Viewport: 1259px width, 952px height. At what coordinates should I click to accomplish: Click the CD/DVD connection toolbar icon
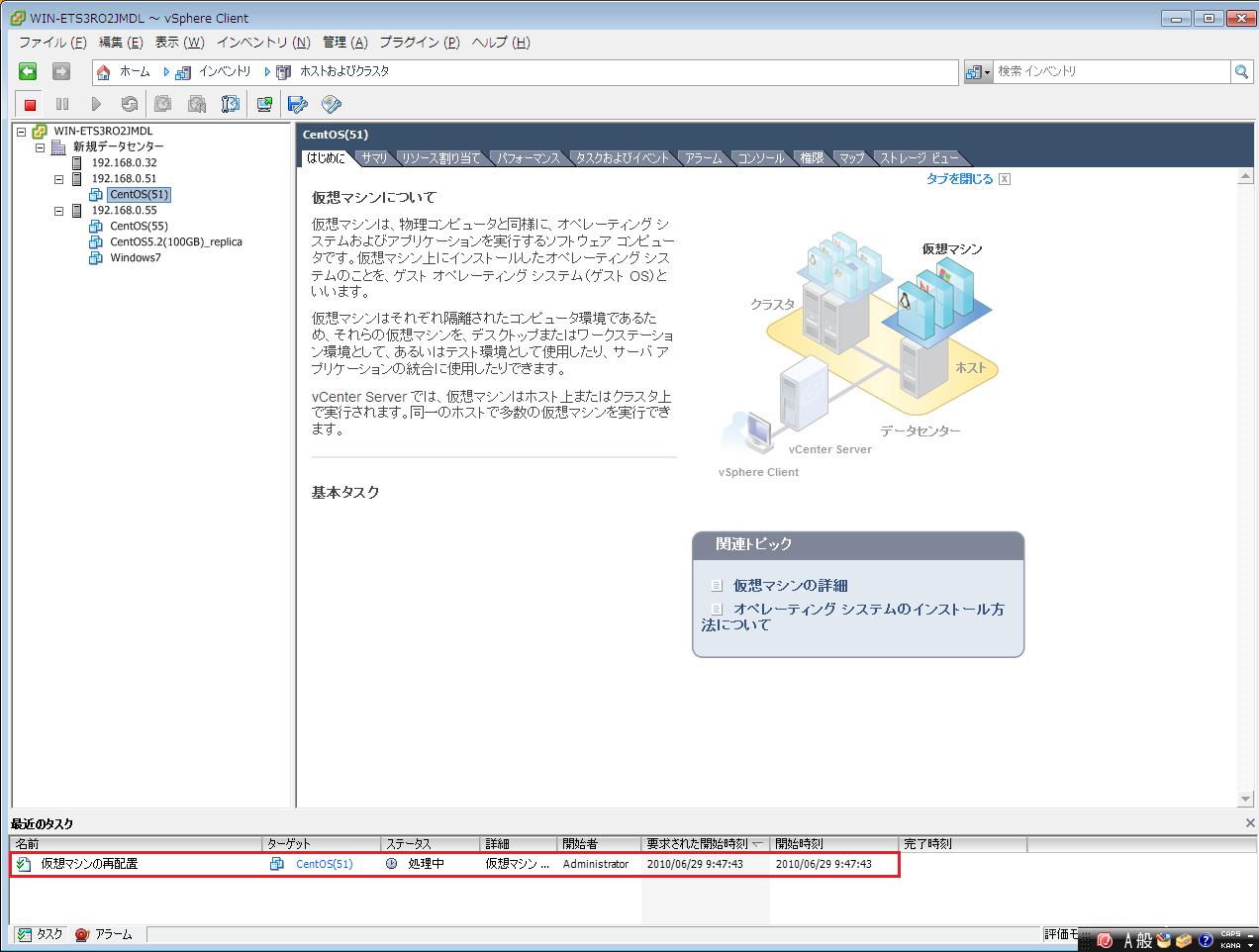(332, 104)
